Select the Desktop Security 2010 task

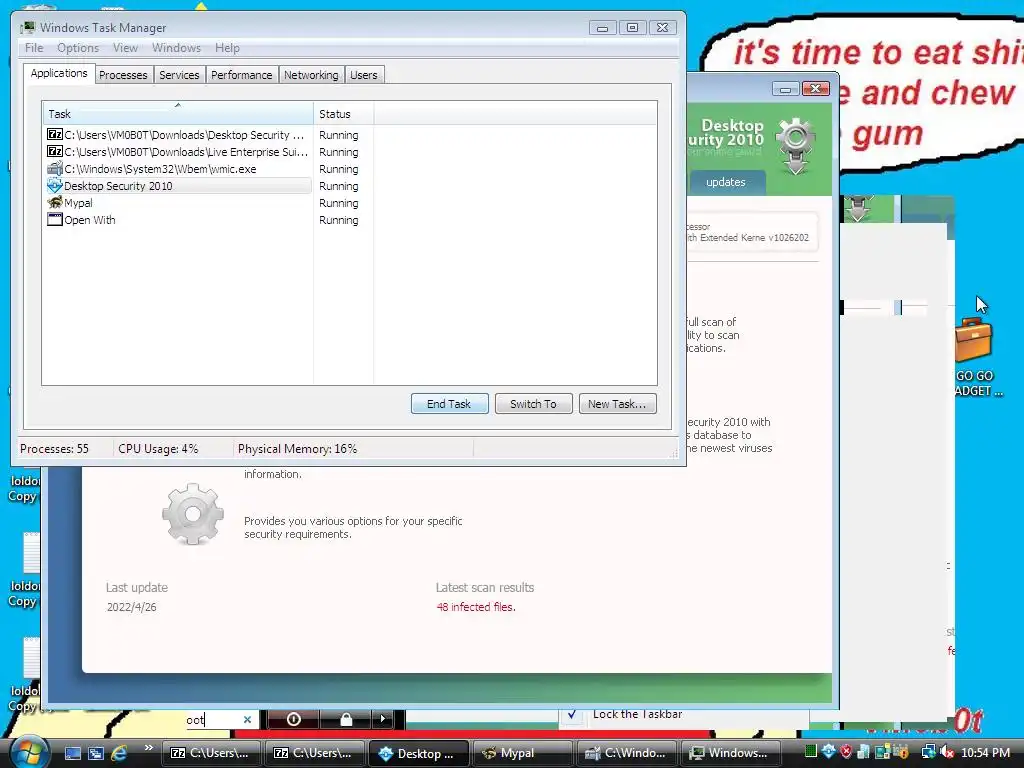pos(178,186)
